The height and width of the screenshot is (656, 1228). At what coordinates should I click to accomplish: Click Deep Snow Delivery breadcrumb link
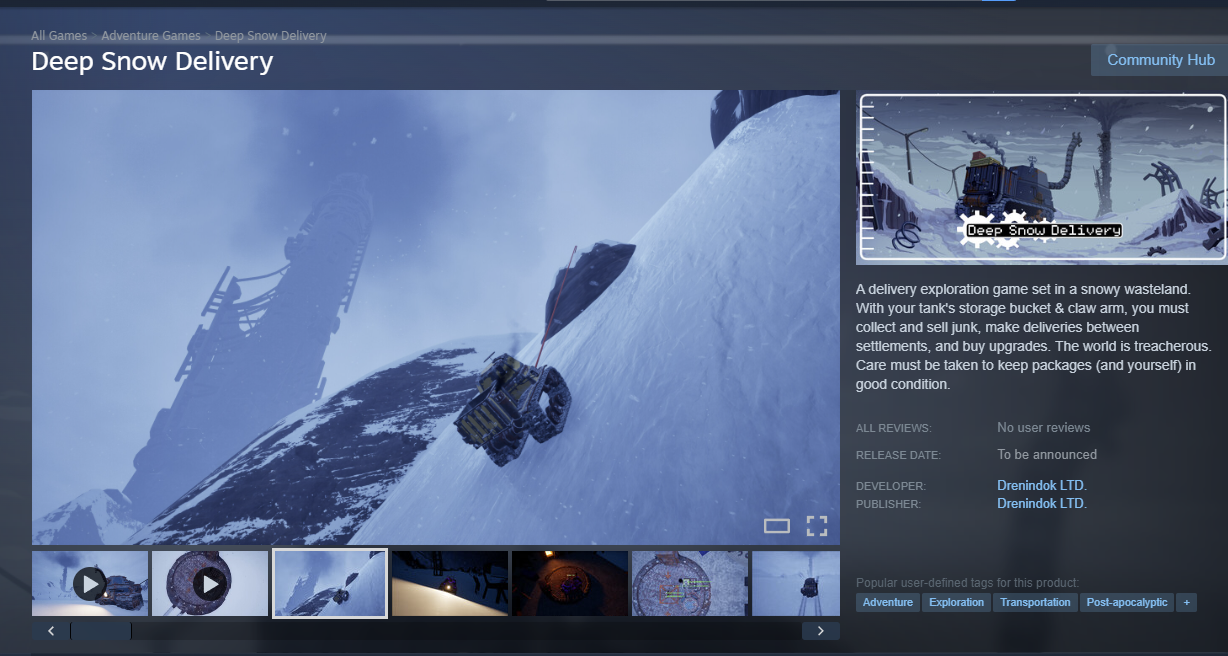click(x=271, y=36)
